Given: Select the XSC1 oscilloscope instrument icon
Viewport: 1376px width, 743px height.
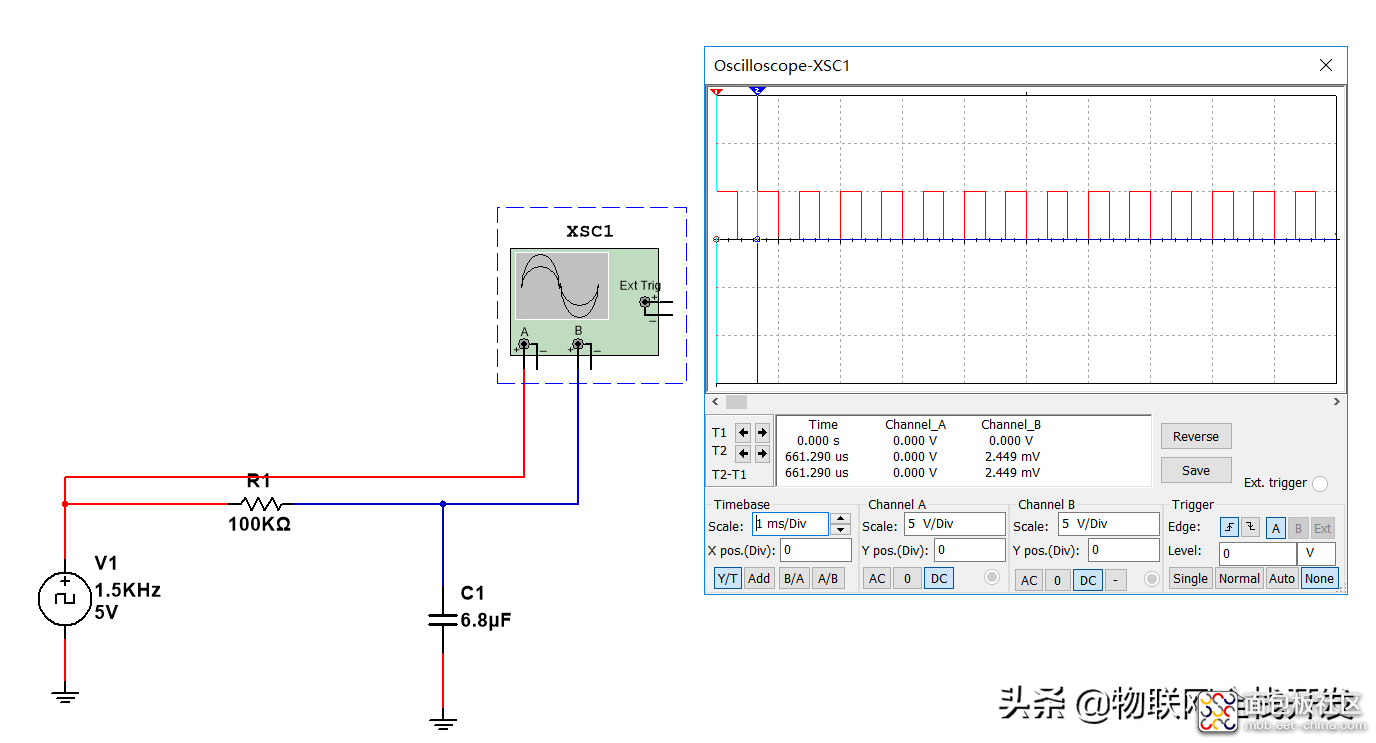Looking at the screenshot, I should [584, 302].
